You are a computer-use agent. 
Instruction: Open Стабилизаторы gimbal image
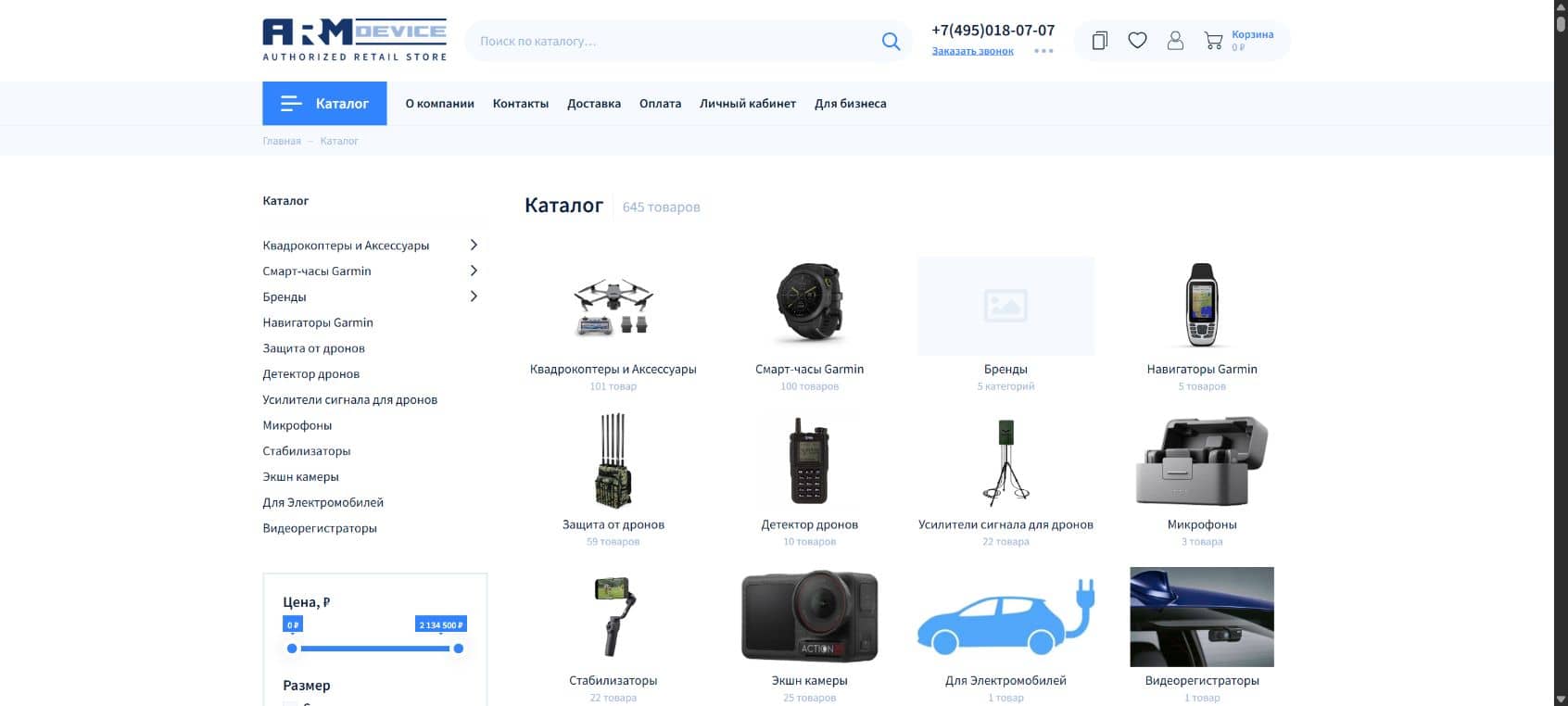pos(613,616)
